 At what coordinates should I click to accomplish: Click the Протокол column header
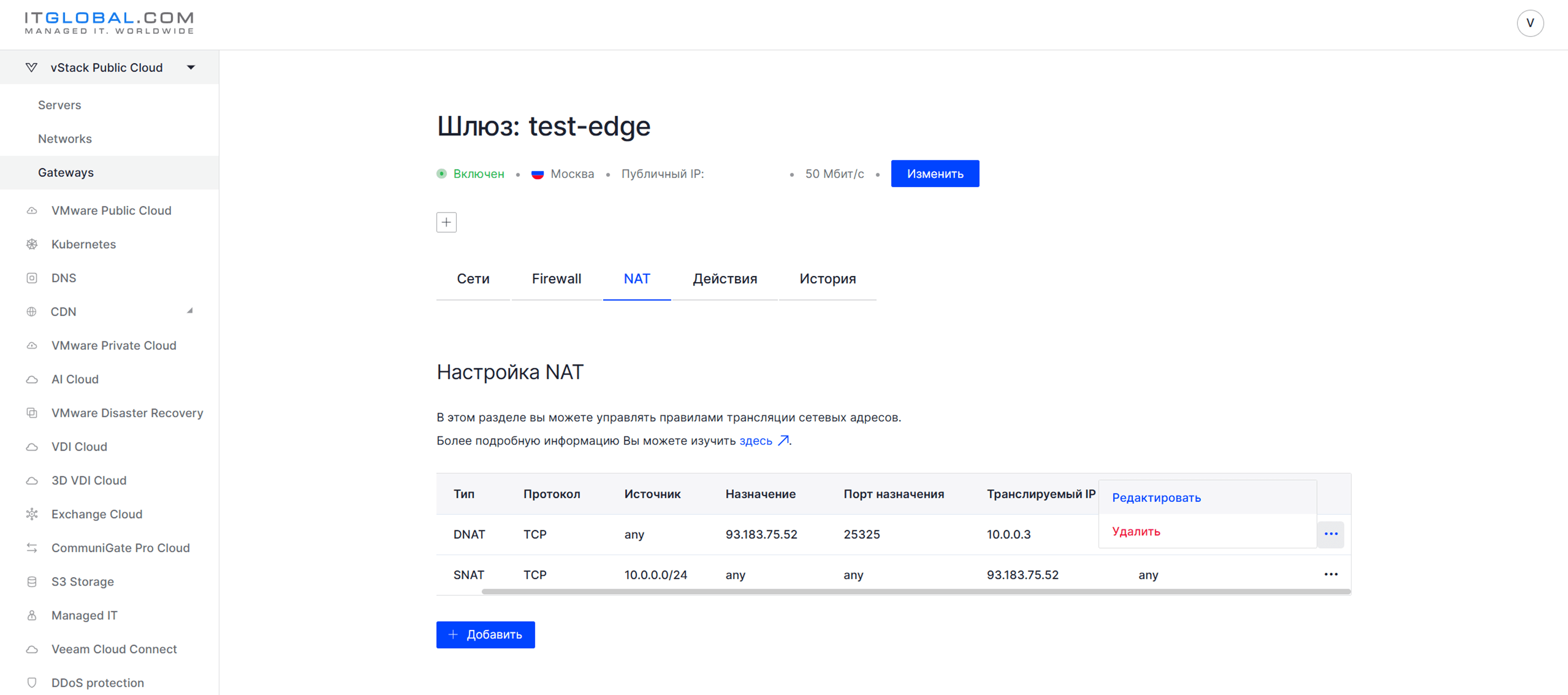tap(551, 494)
